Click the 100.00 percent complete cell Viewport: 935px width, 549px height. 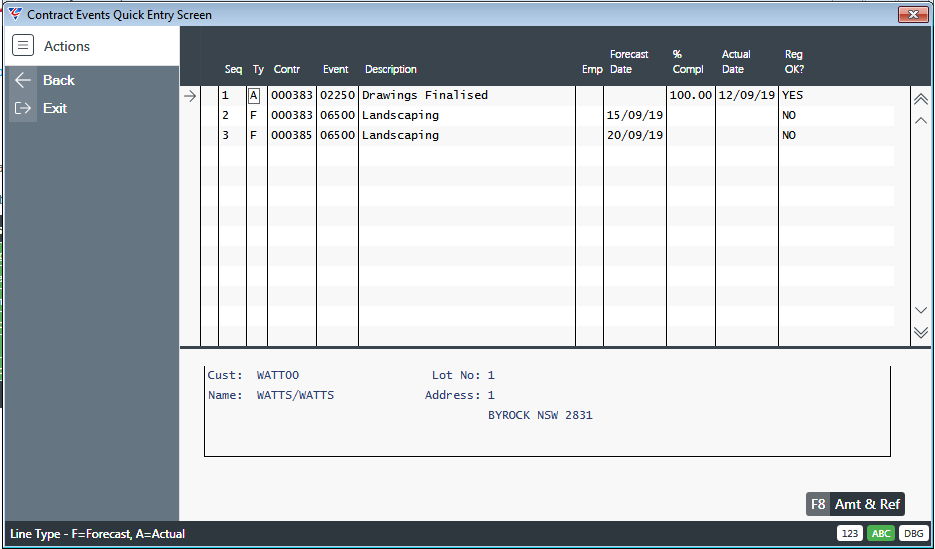[x=691, y=95]
